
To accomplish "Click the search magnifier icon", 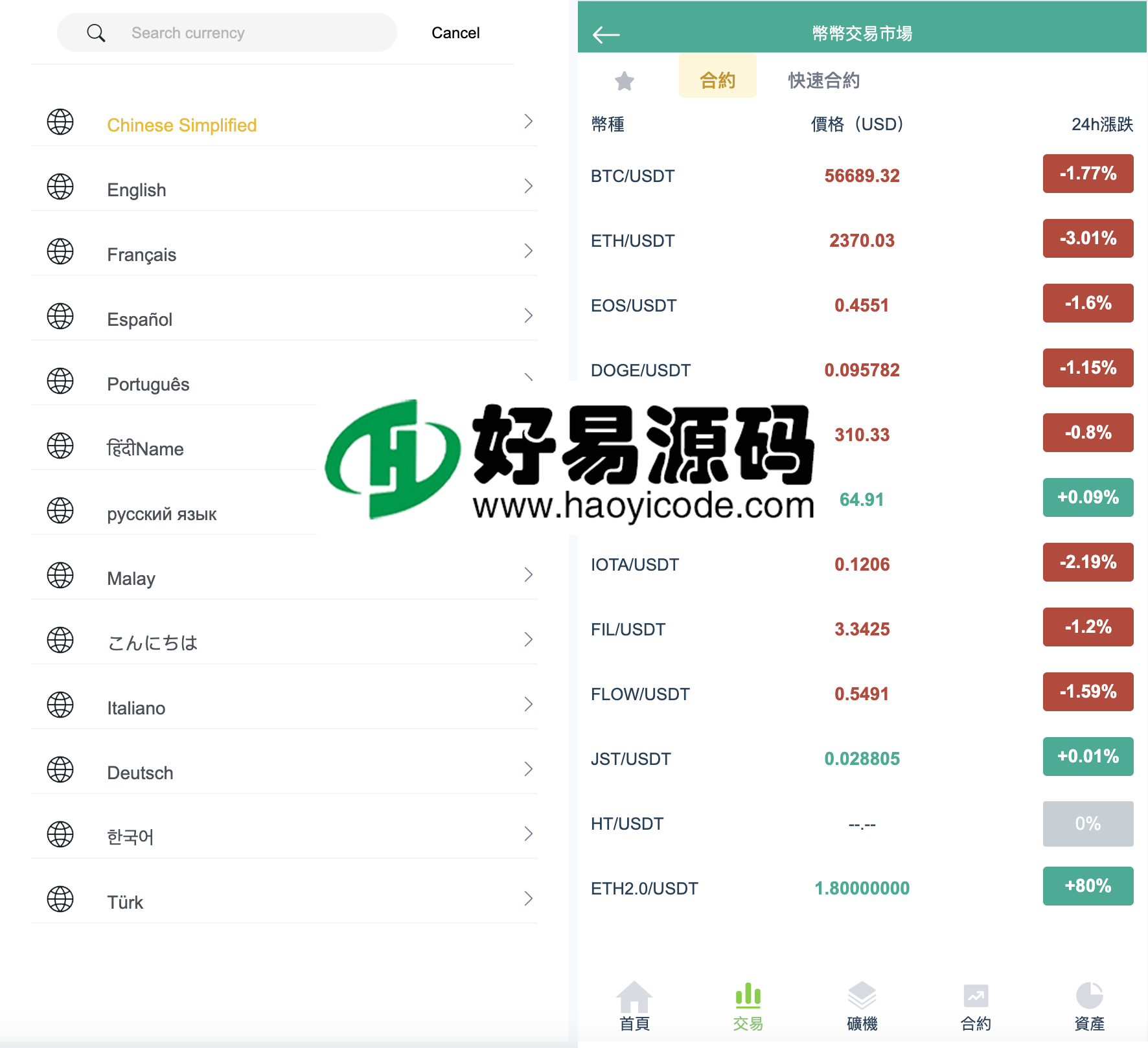I will (96, 33).
